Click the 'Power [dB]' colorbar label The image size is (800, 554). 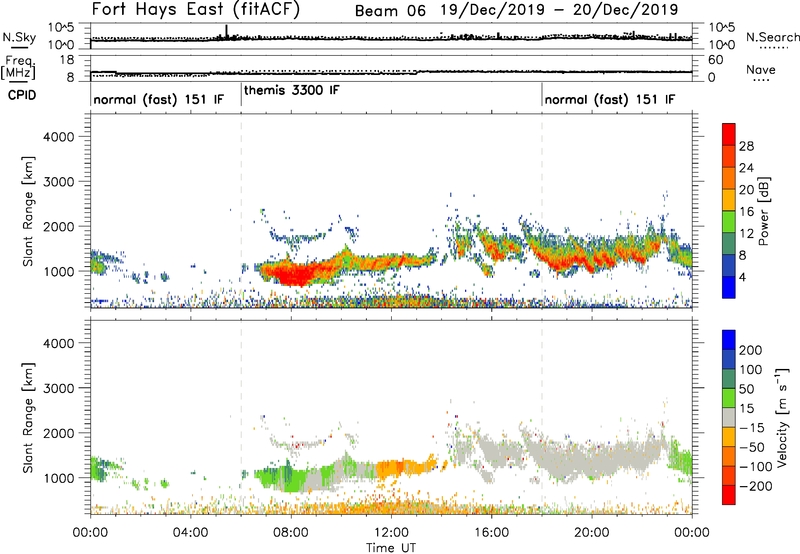click(764, 211)
